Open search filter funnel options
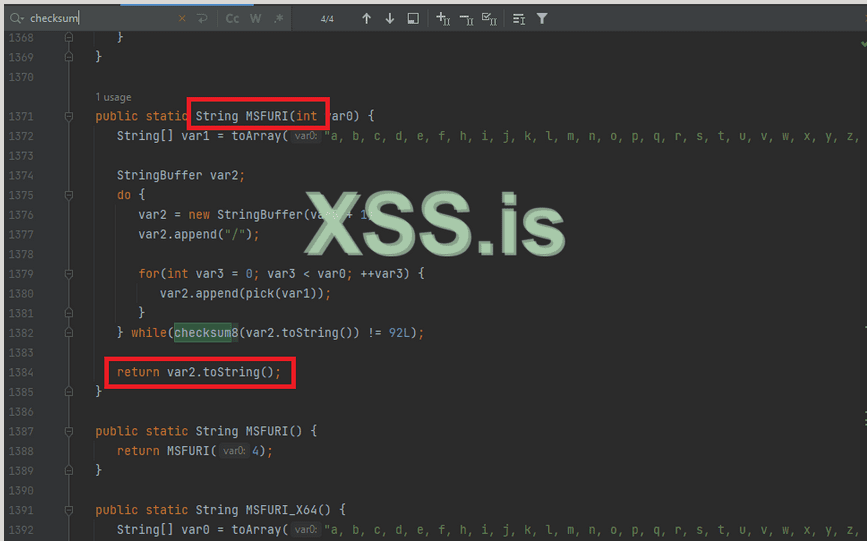This screenshot has height=541, width=867. tap(542, 19)
